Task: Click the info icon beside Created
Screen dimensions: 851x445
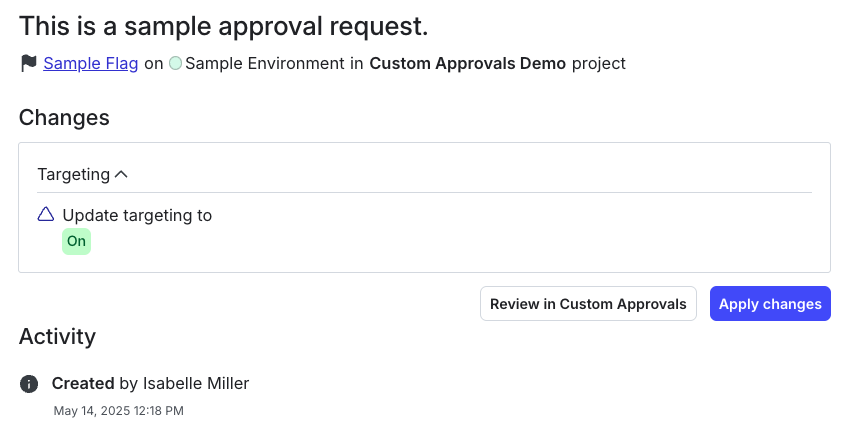Action: [30, 384]
